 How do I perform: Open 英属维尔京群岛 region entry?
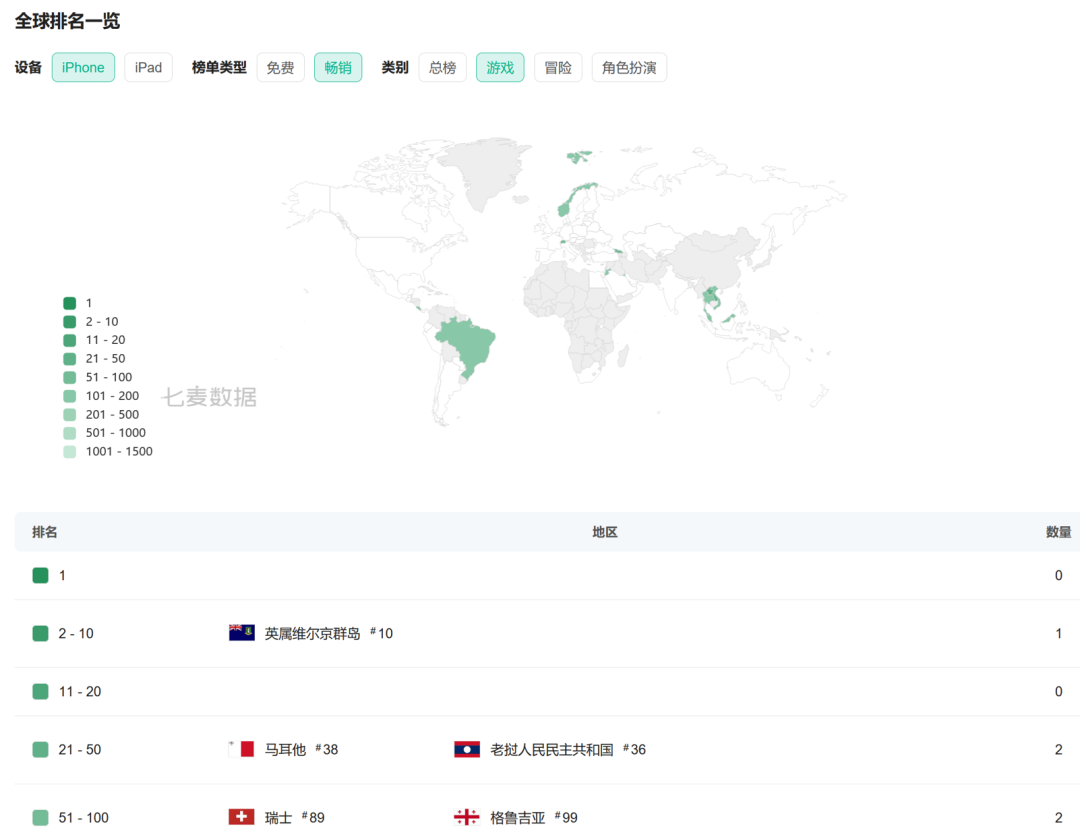(313, 633)
